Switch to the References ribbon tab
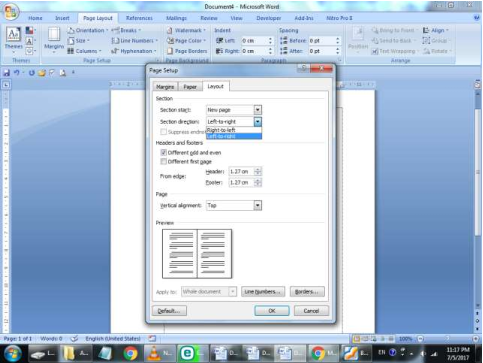This screenshot has height=363, width=483. [x=139, y=18]
